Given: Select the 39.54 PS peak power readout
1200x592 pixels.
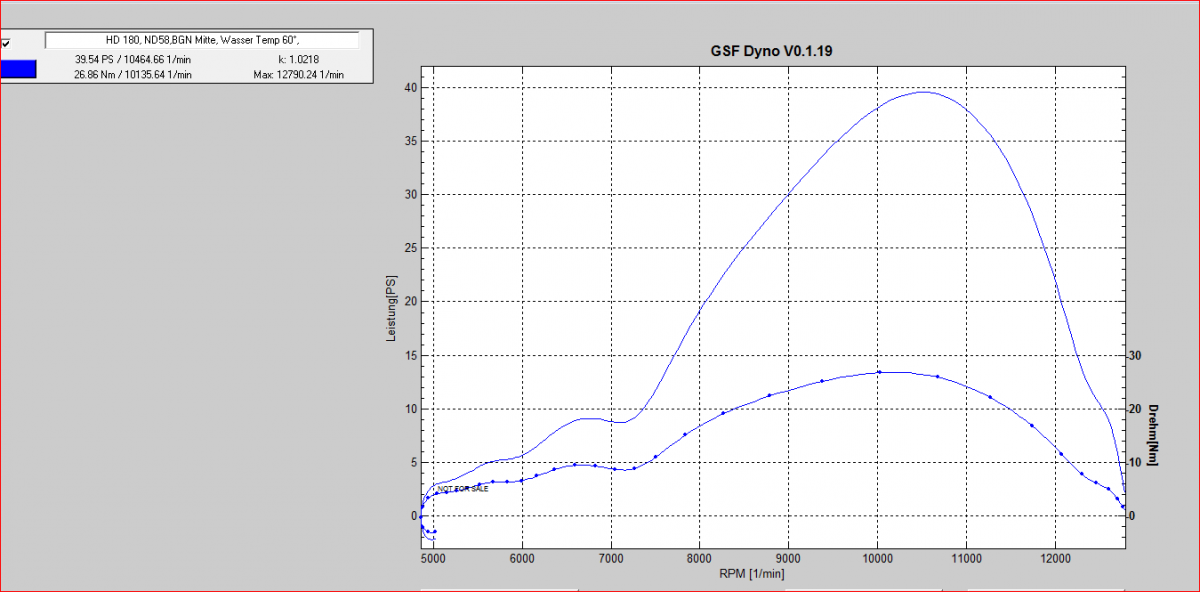Looking at the screenshot, I should (x=132, y=60).
